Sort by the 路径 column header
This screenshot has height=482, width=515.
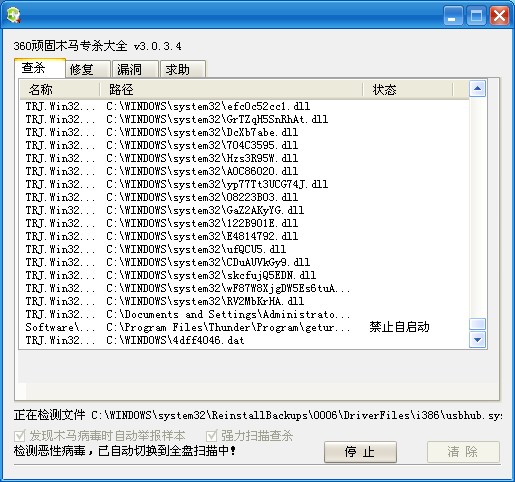[x=231, y=90]
